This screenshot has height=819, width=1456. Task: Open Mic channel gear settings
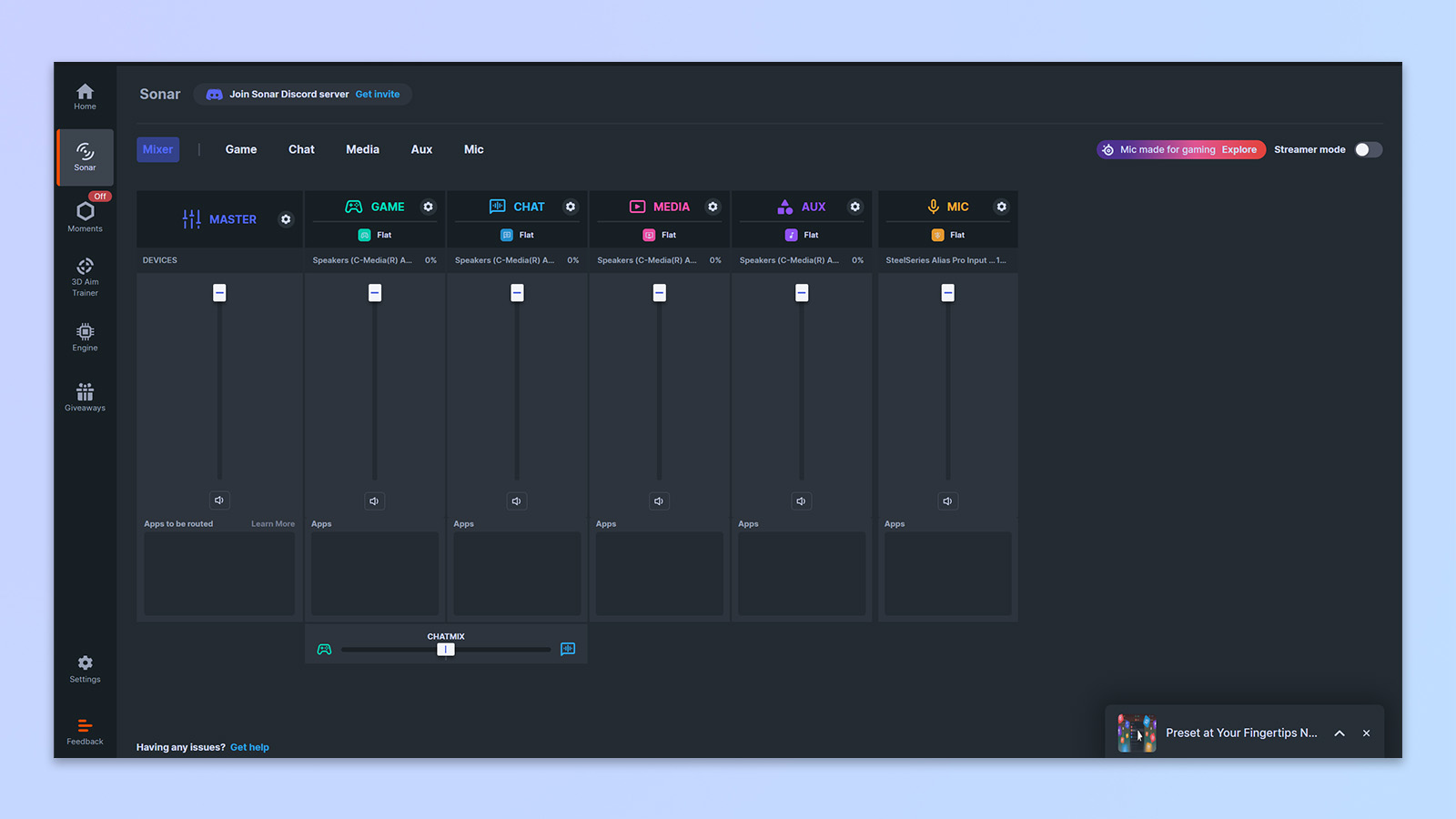[x=1001, y=207]
